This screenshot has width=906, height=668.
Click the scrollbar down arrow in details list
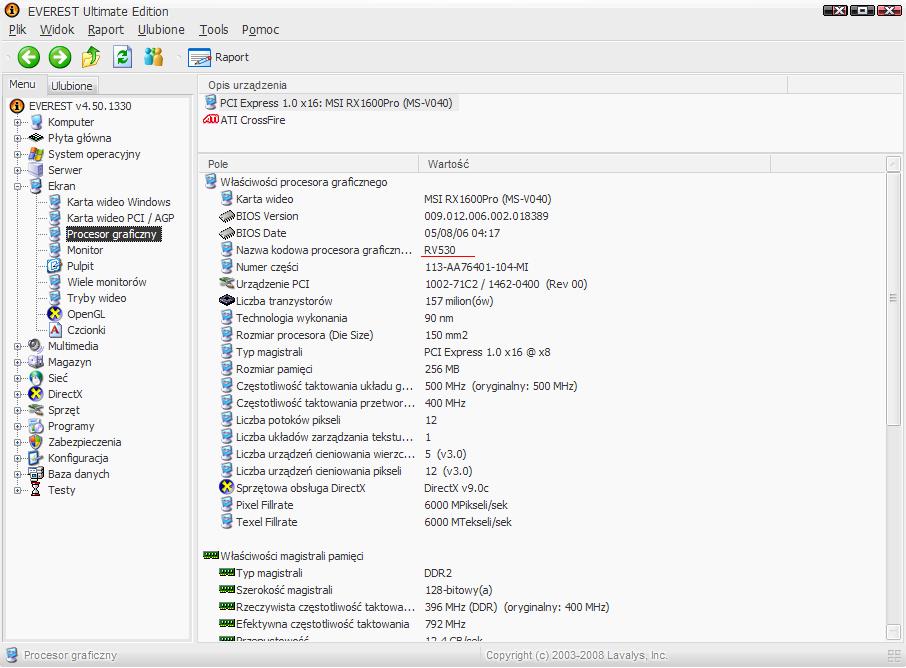click(893, 631)
